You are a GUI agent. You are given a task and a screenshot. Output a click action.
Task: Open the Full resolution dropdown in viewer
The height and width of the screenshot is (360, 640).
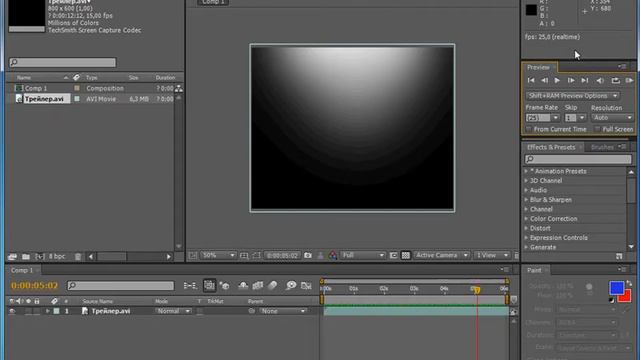363,256
